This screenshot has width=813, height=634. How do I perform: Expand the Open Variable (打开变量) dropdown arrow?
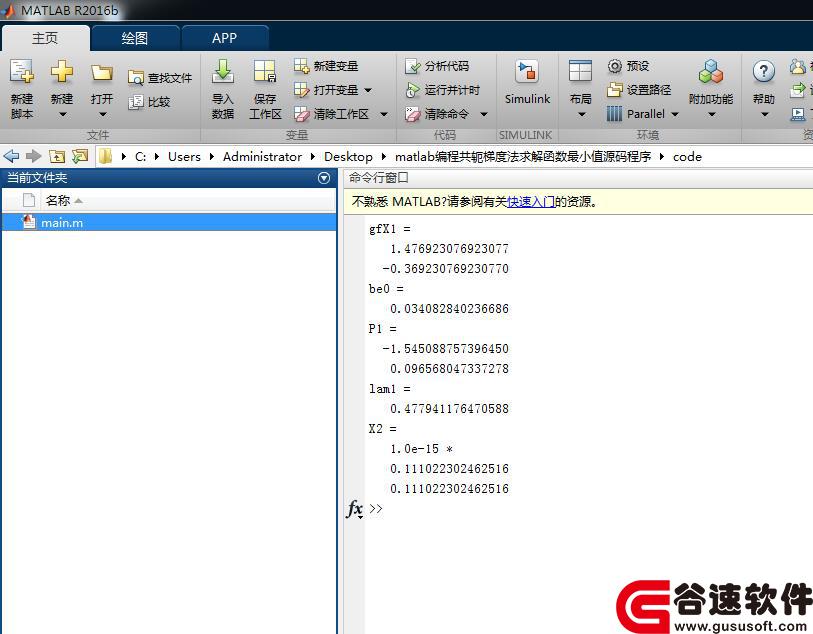(x=368, y=90)
